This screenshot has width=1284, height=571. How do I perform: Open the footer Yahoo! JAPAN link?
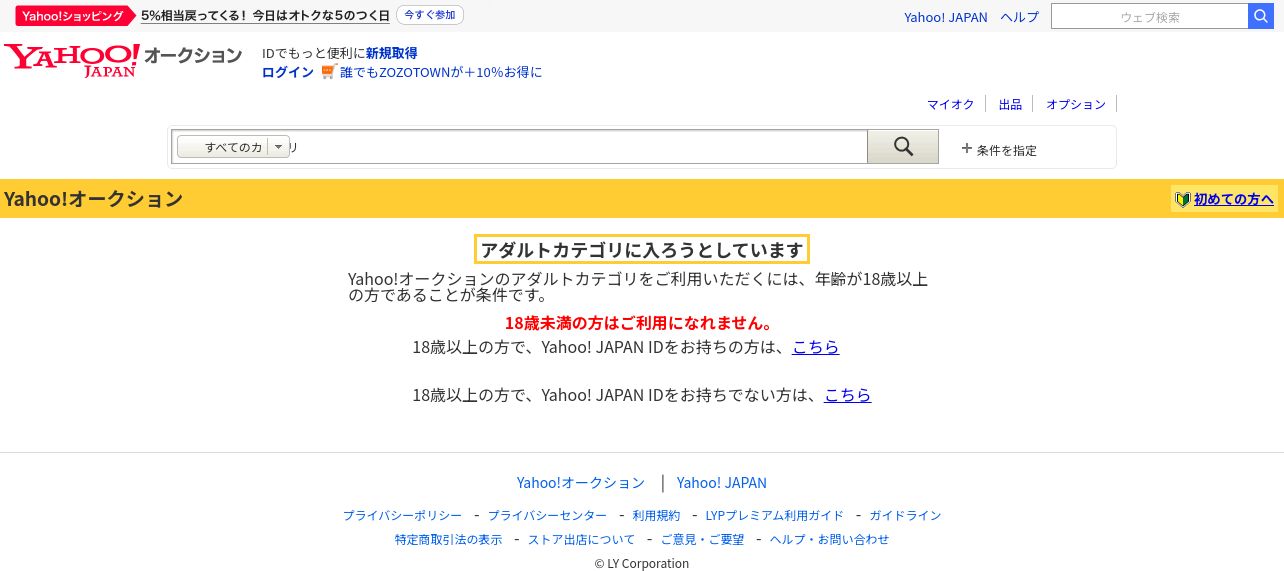[722, 482]
